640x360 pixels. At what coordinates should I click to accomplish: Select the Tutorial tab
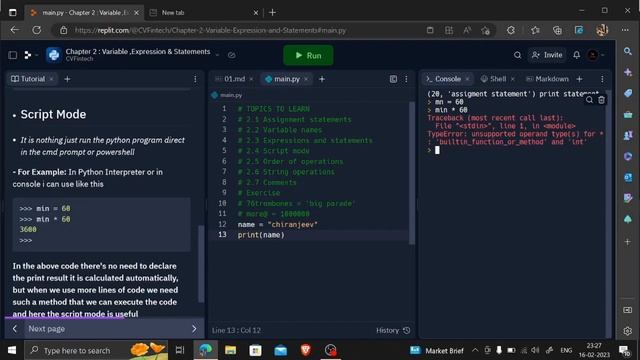click(28, 79)
